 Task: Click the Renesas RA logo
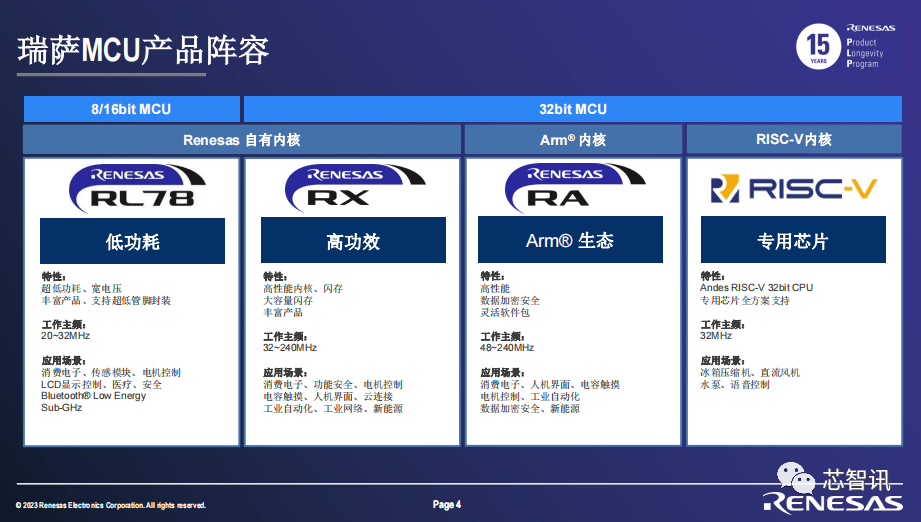click(x=575, y=188)
